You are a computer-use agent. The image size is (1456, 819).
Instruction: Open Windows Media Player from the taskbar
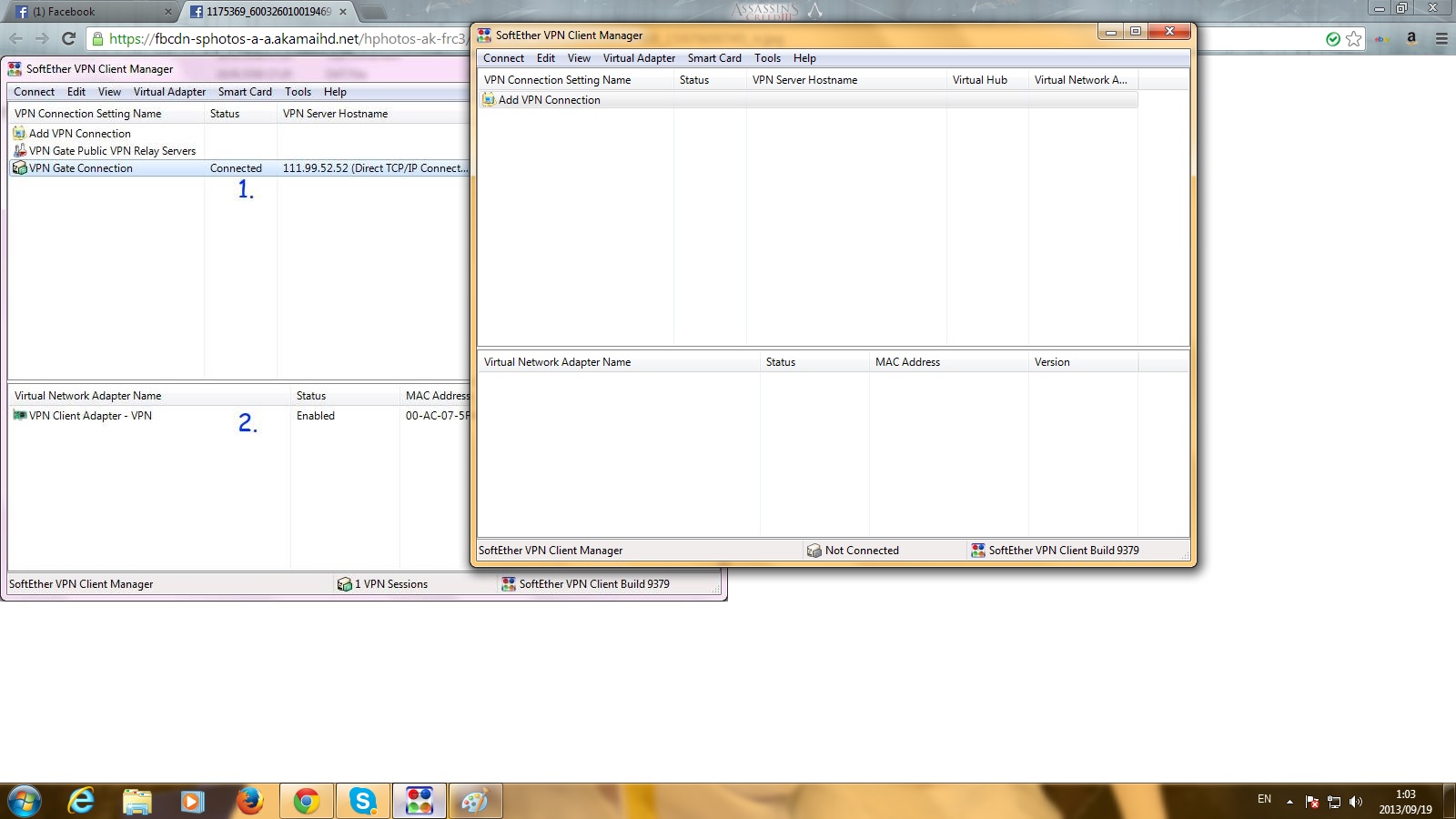click(x=191, y=801)
